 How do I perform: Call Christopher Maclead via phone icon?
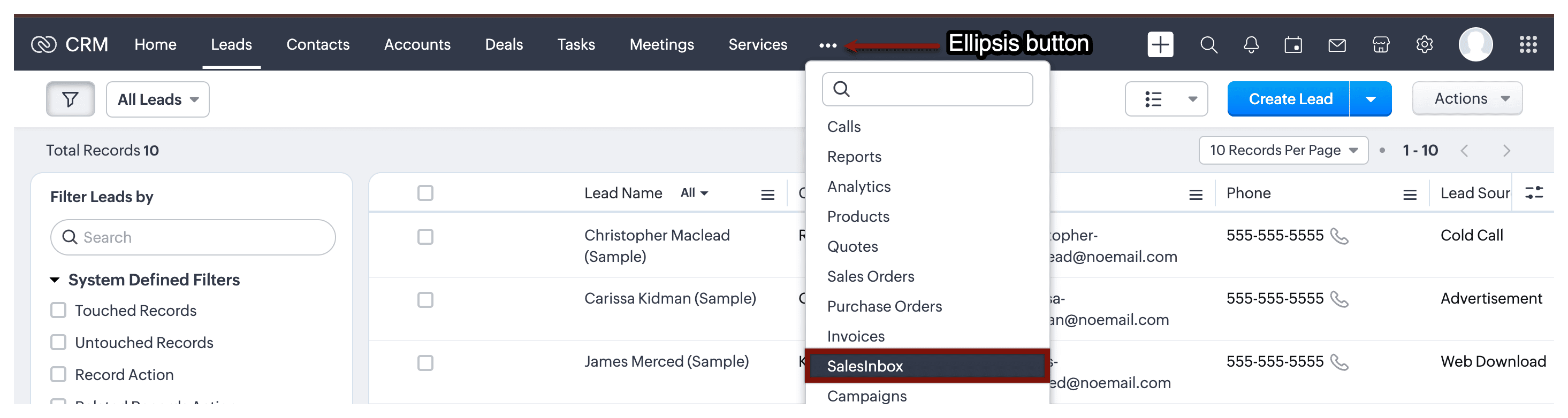(1339, 236)
